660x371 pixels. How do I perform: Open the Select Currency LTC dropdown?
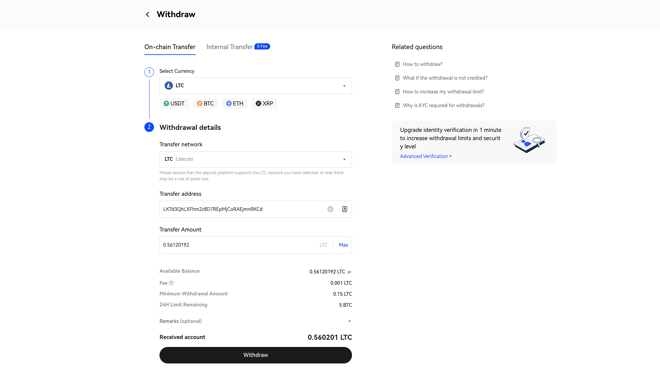[255, 86]
